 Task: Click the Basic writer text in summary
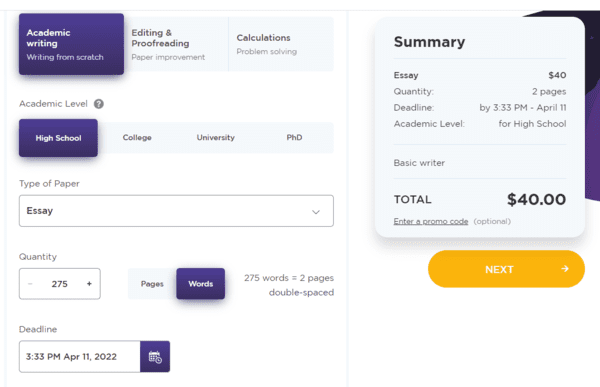(419, 163)
